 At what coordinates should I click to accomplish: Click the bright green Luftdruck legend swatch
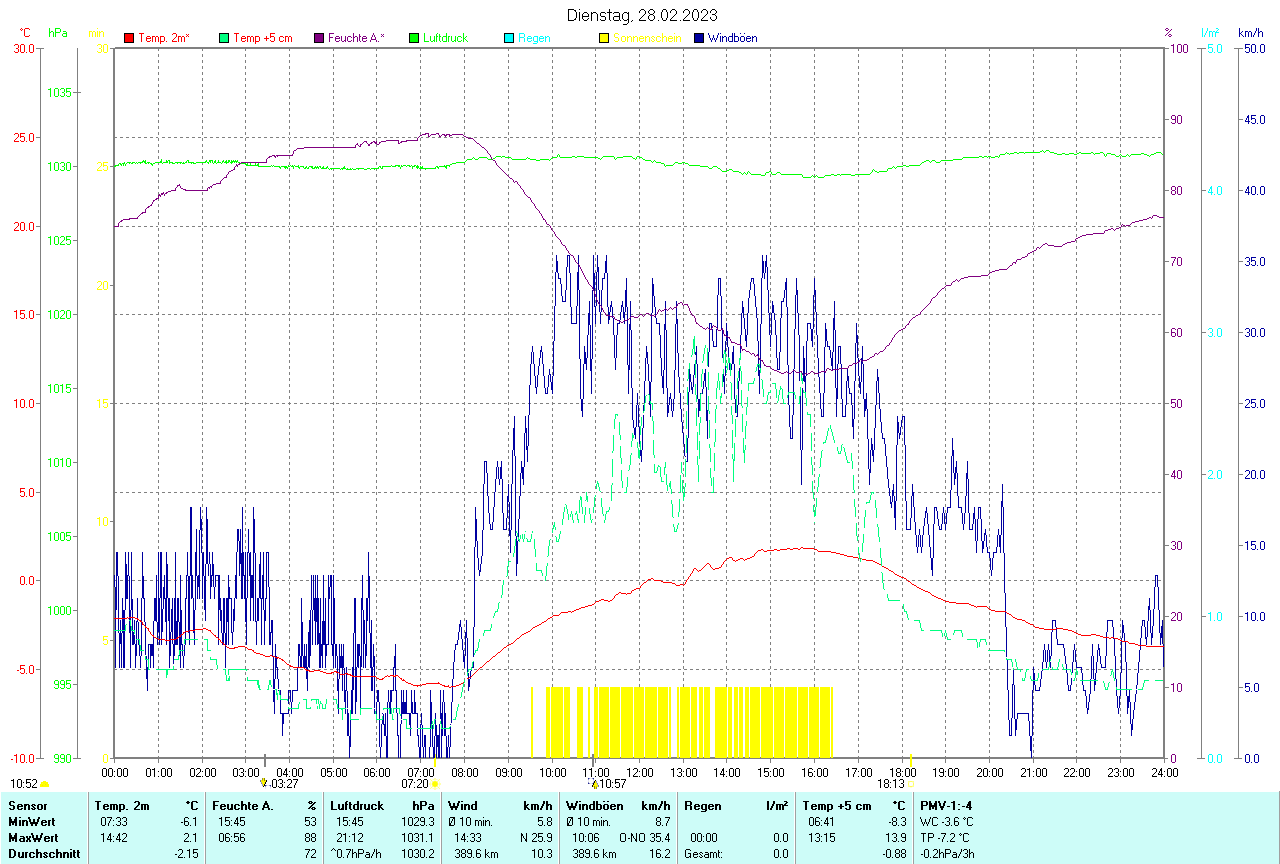[x=414, y=38]
